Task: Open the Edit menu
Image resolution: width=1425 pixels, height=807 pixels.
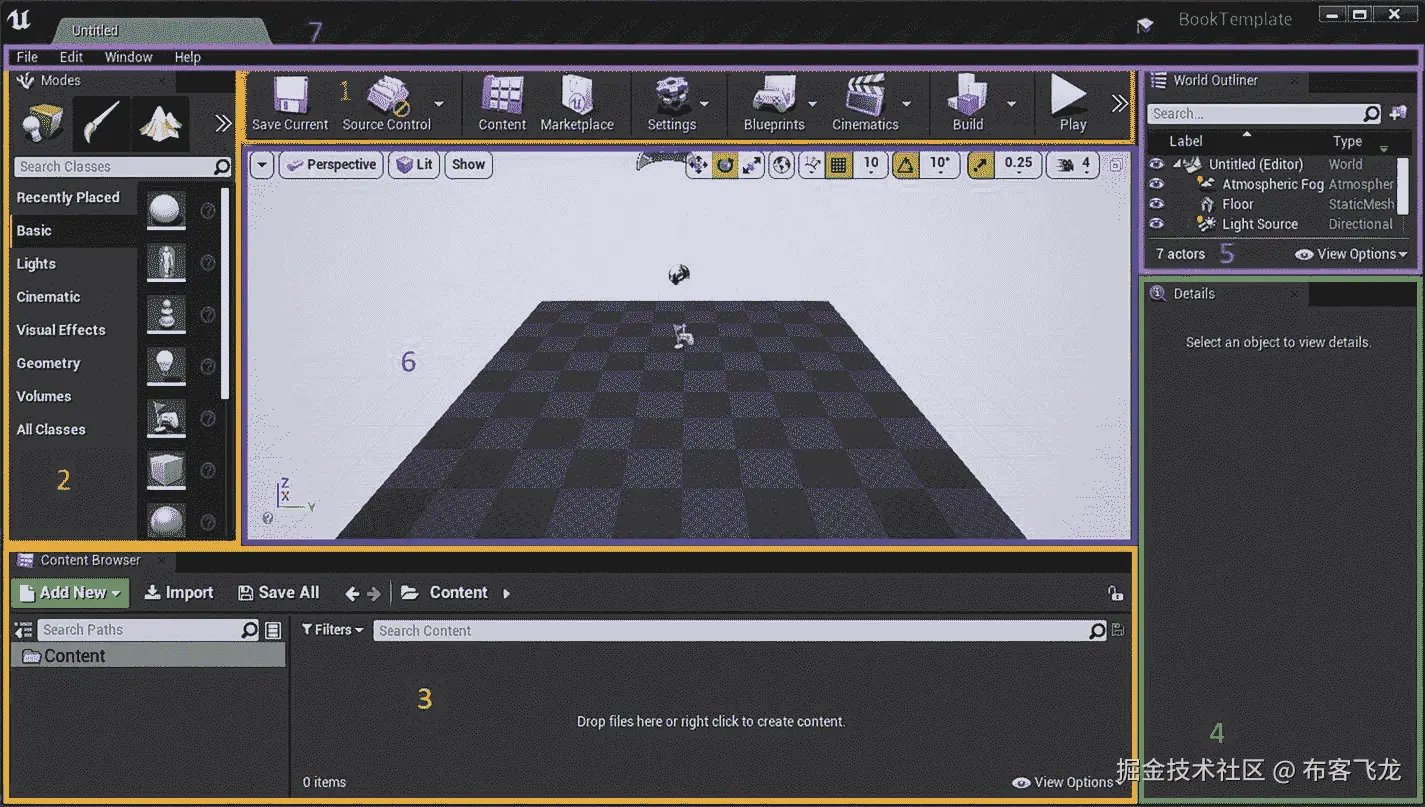Action: coord(71,57)
